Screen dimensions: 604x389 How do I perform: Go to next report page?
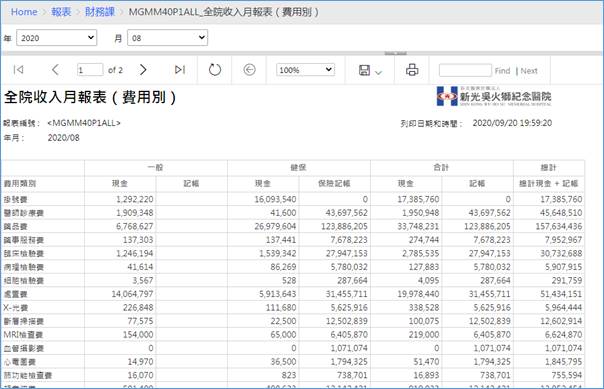click(143, 70)
